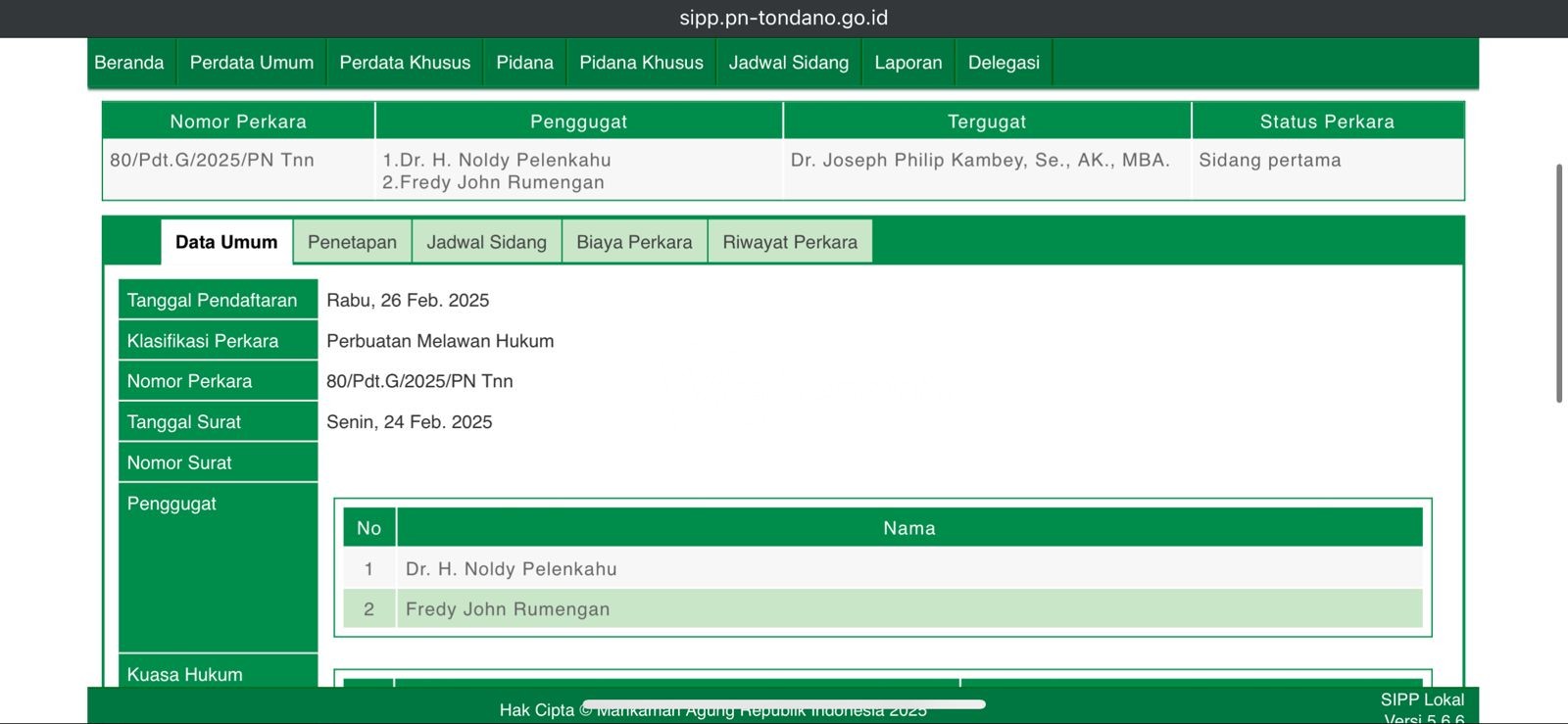
Task: Switch to the Data Umum tab
Action: (226, 242)
